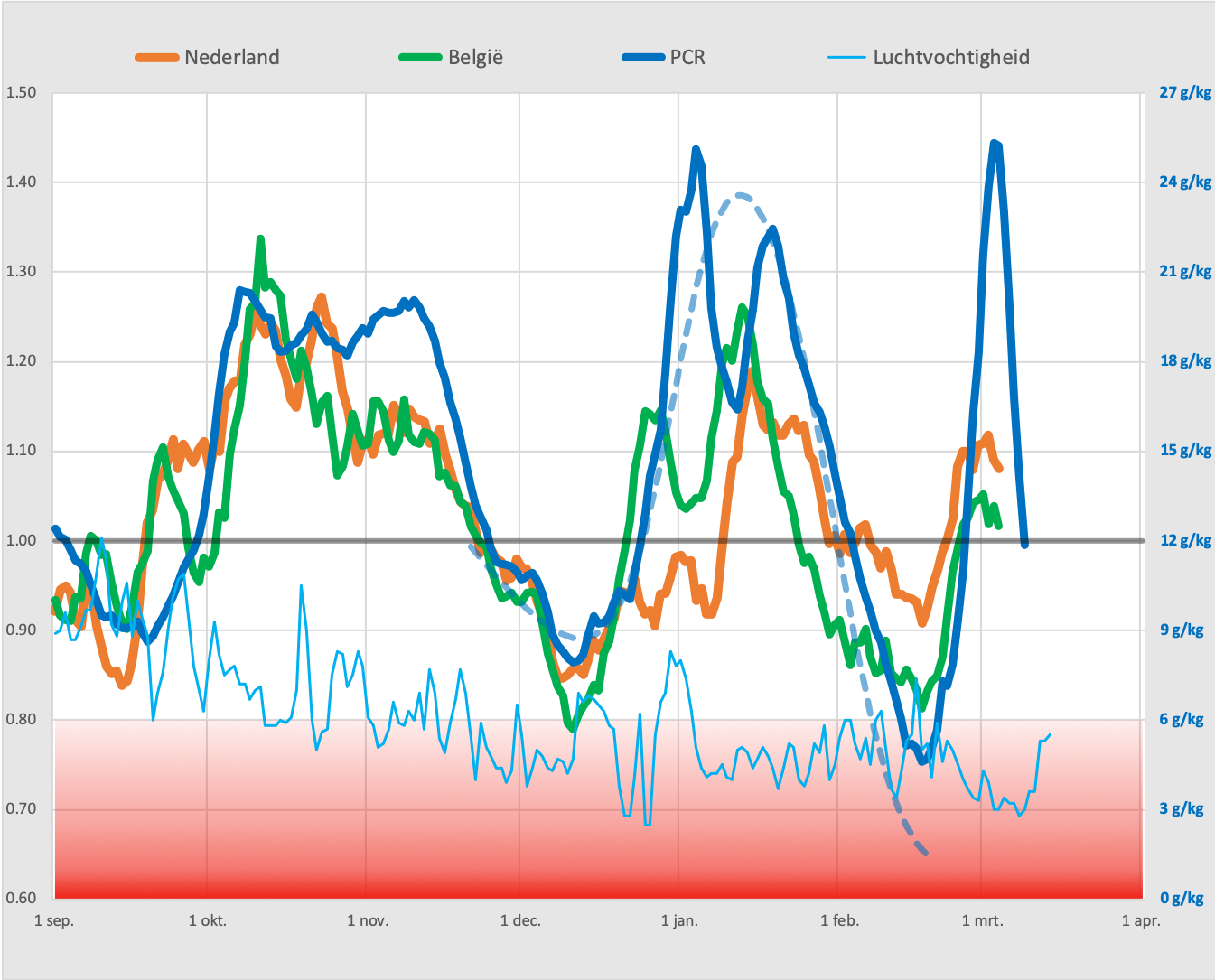Click the 0.60 left axis label
The height and width of the screenshot is (980, 1215).
pos(21,898)
